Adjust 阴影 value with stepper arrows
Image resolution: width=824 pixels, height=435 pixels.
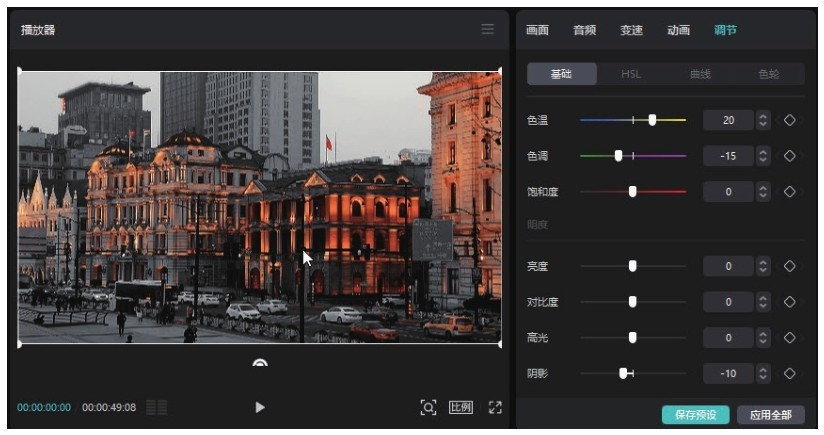[763, 374]
